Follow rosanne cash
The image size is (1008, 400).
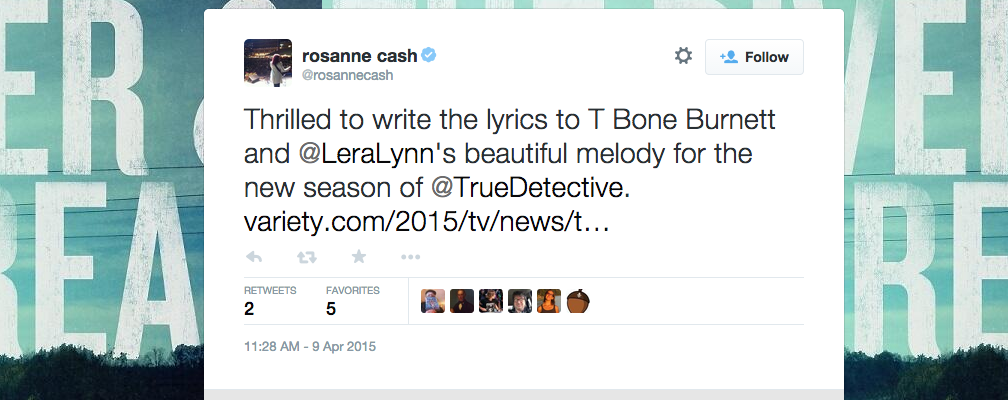(x=754, y=57)
